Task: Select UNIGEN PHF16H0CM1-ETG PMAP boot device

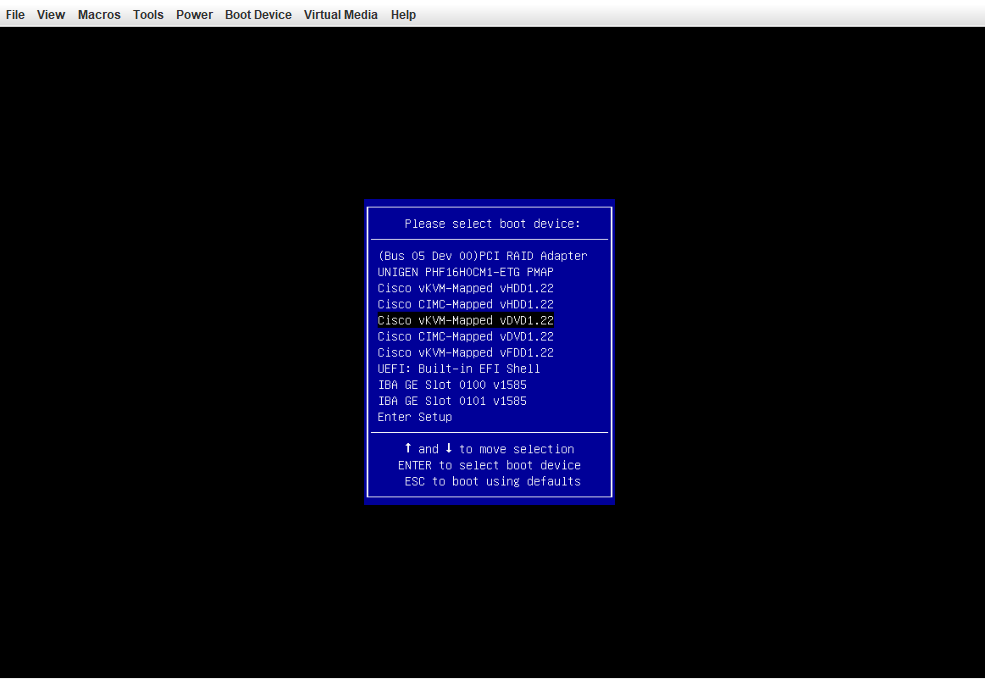Action: pyautogui.click(x=465, y=272)
